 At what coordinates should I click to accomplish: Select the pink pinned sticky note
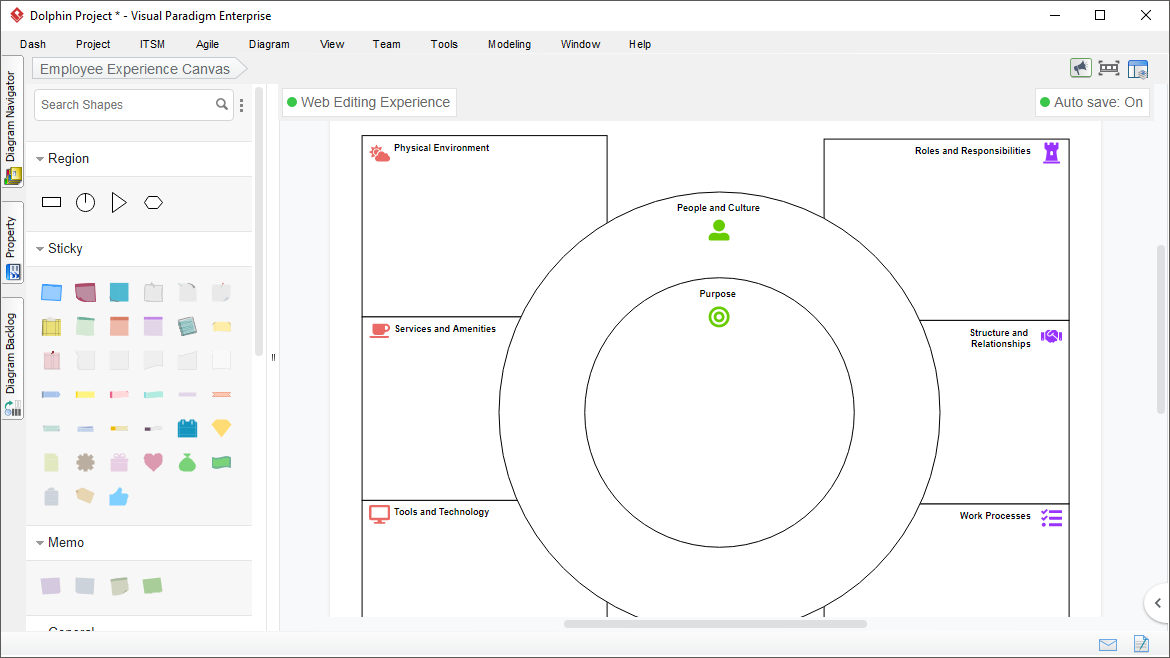click(51, 360)
